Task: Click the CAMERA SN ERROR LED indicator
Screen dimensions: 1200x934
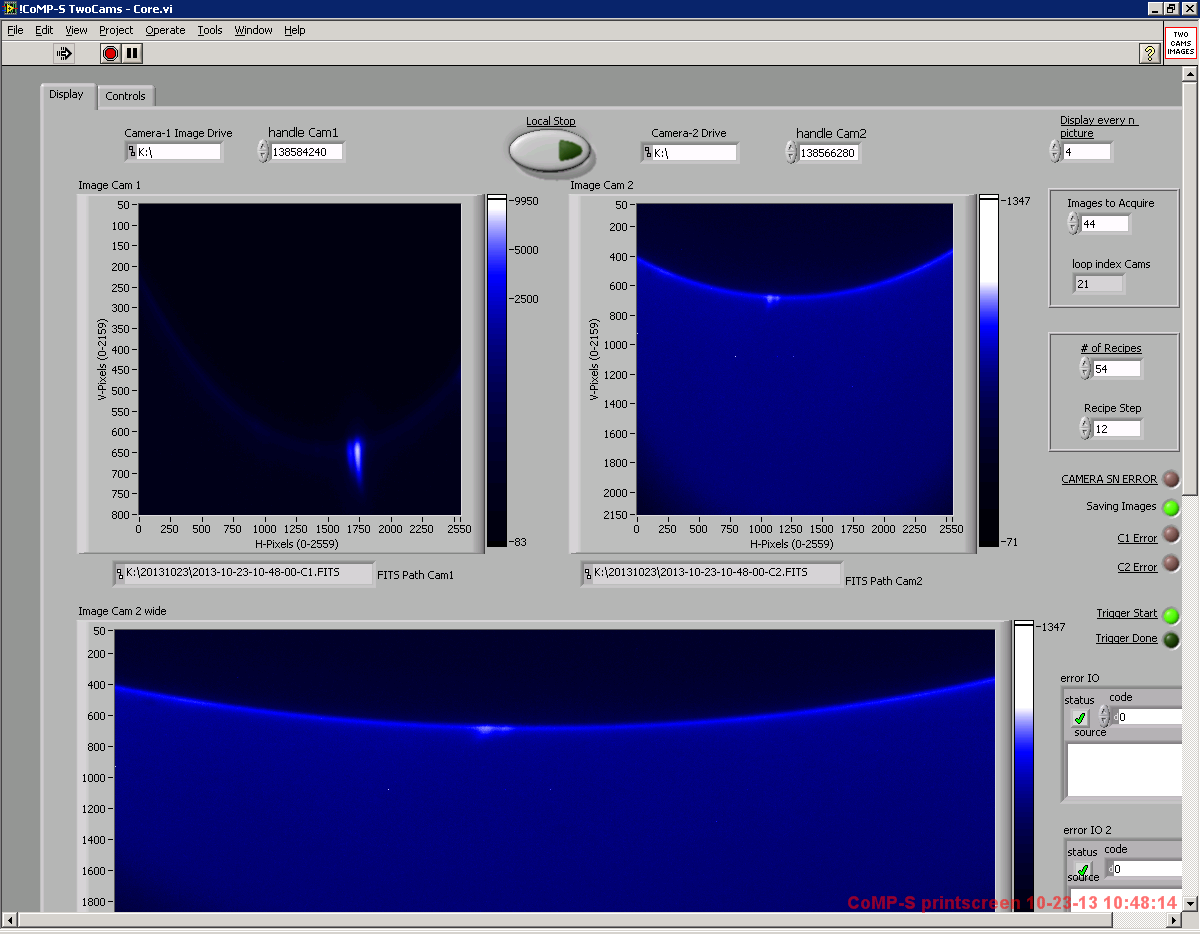Action: point(1171,479)
